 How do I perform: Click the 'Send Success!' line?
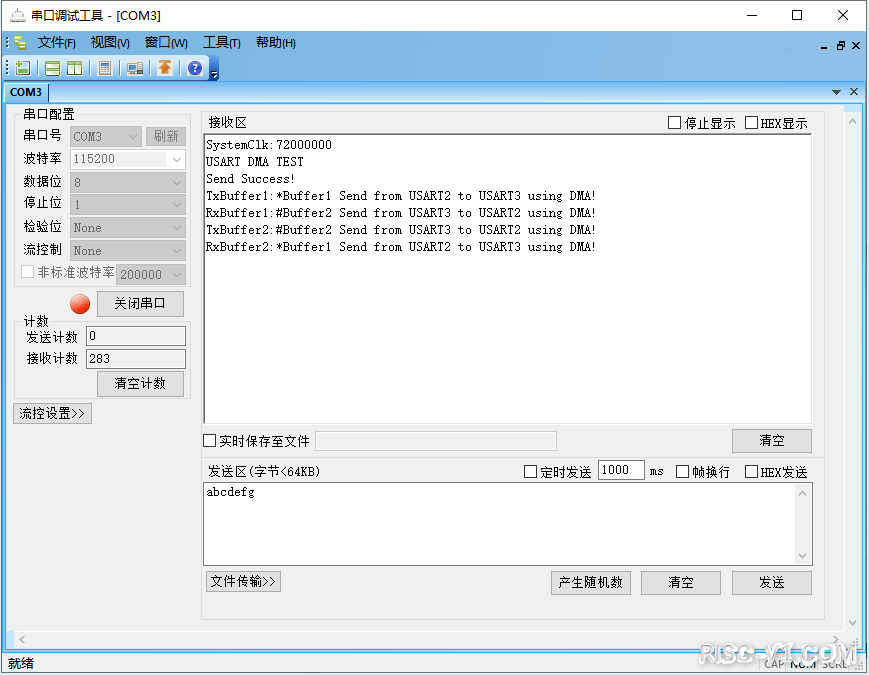[250, 178]
